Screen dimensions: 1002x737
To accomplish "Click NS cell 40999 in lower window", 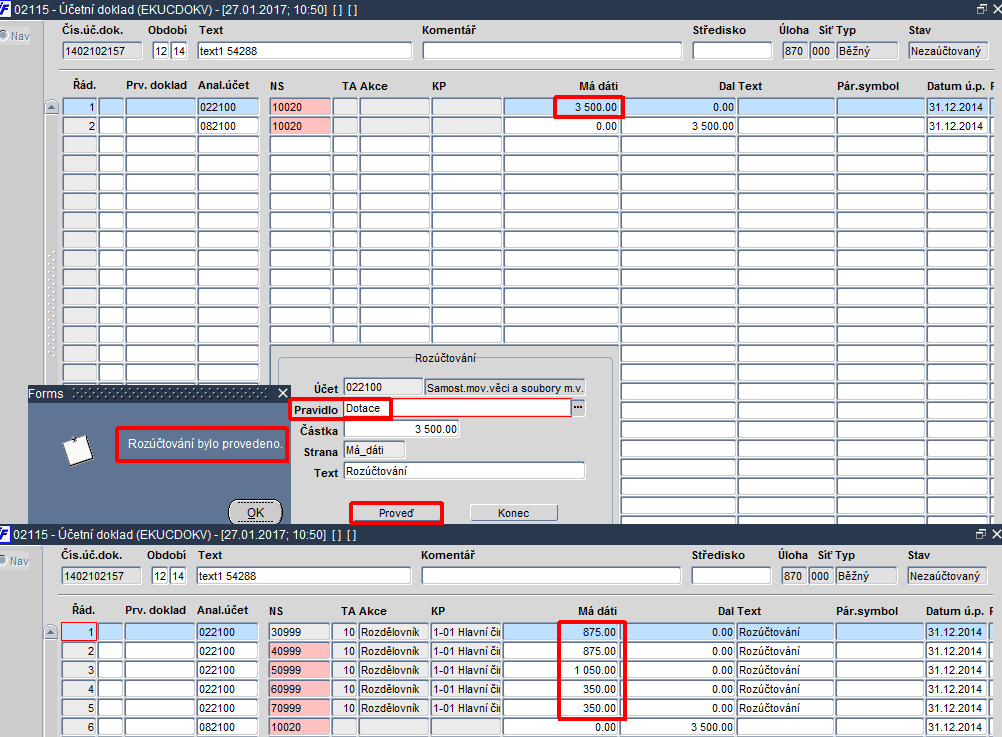I will tap(299, 651).
